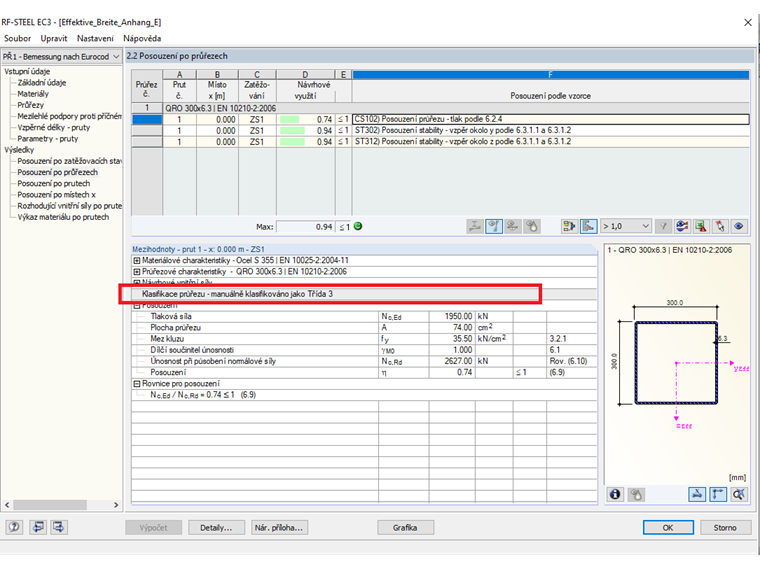
Task: Select Posouzení po prutech tree item
Action: (x=54, y=183)
